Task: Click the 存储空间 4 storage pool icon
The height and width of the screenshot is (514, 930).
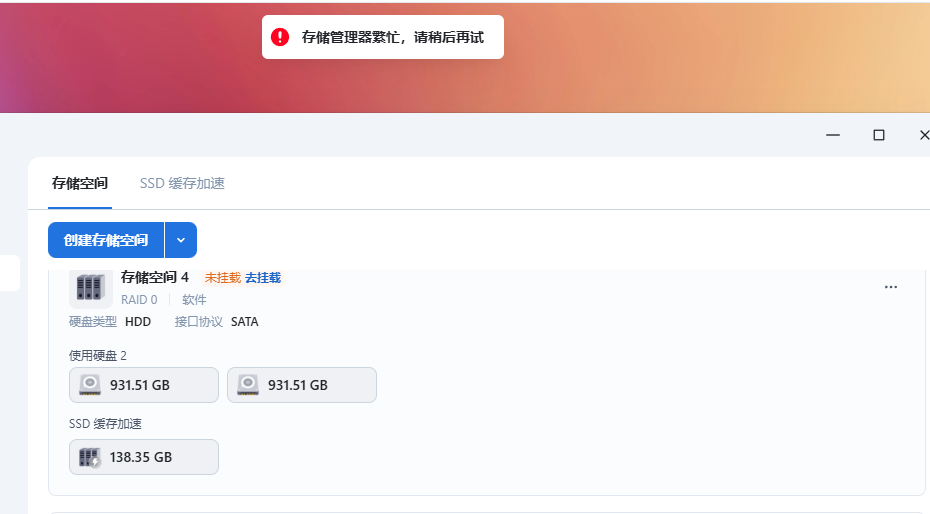Action: click(91, 287)
